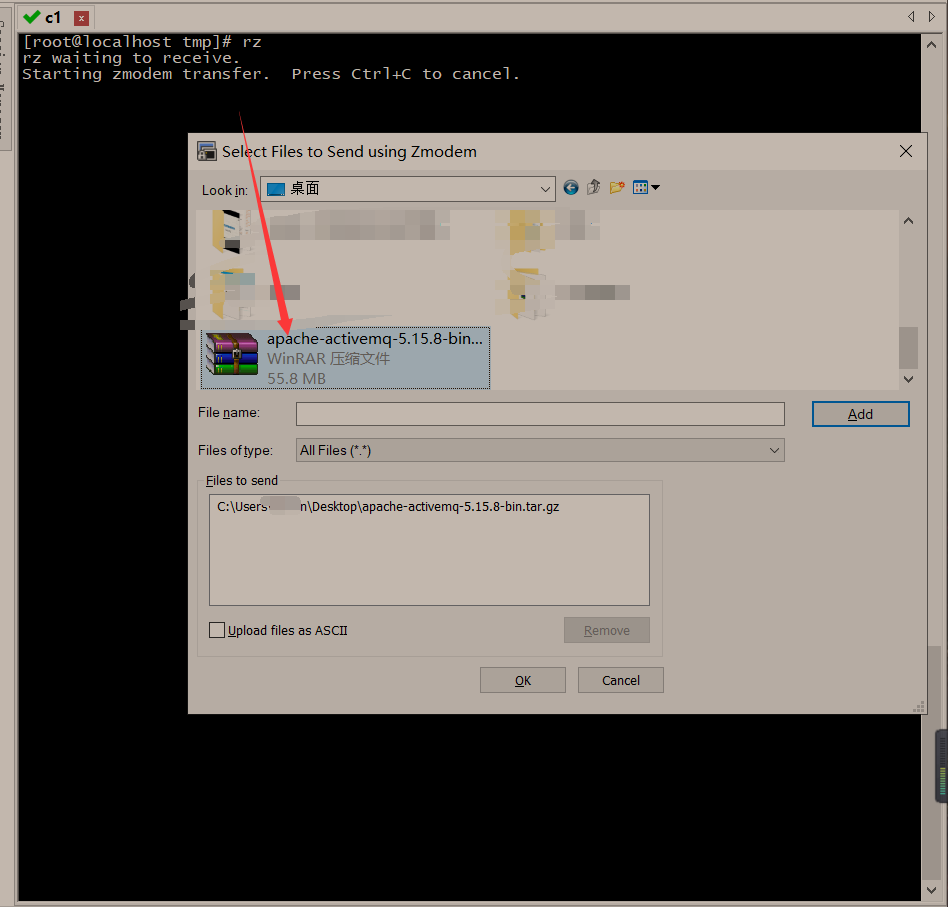Click the tab scroll right arrow
Image resolution: width=948 pixels, height=907 pixels.
click(932, 17)
